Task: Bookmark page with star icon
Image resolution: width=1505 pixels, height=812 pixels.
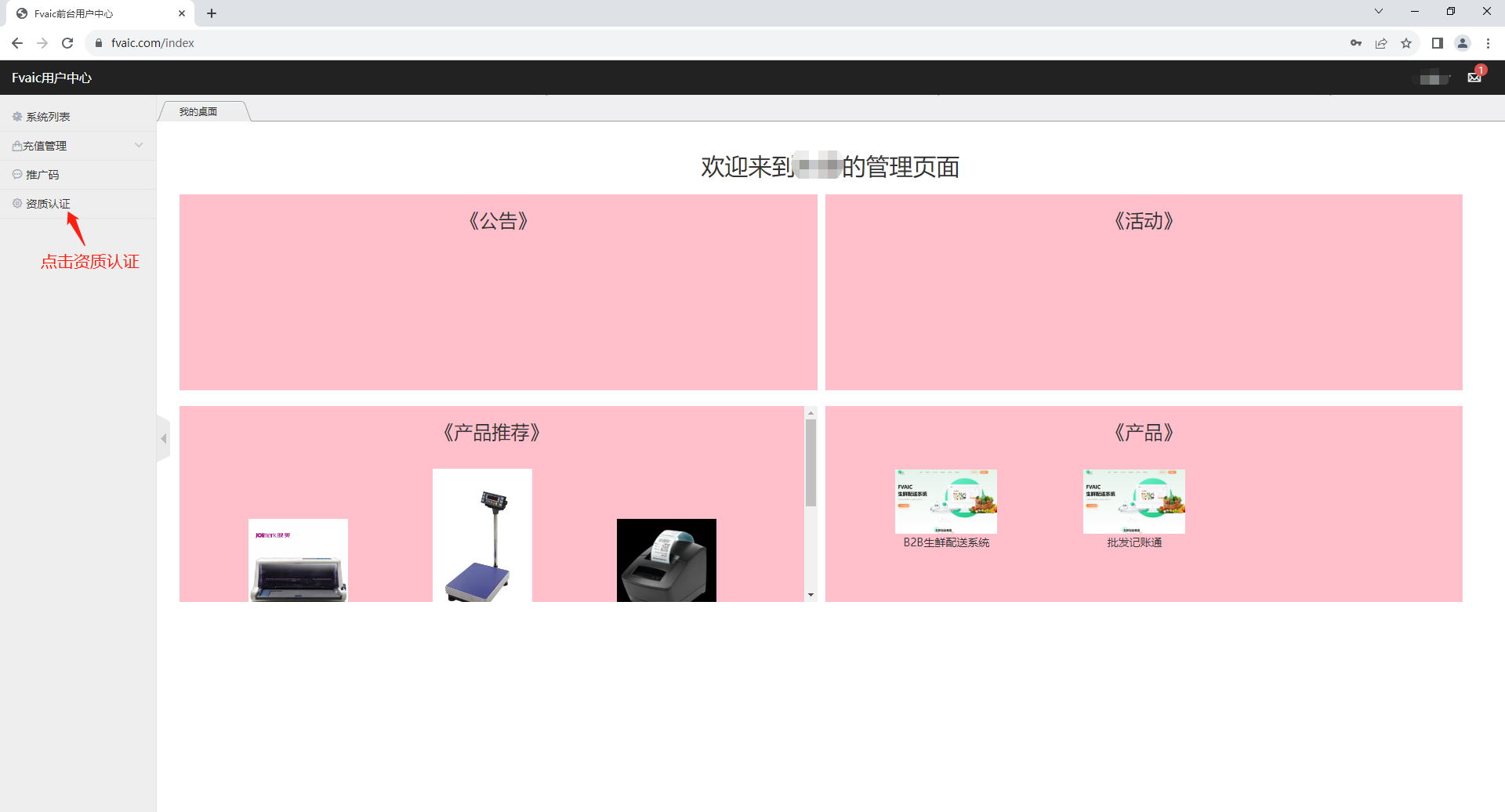Action: click(x=1406, y=43)
